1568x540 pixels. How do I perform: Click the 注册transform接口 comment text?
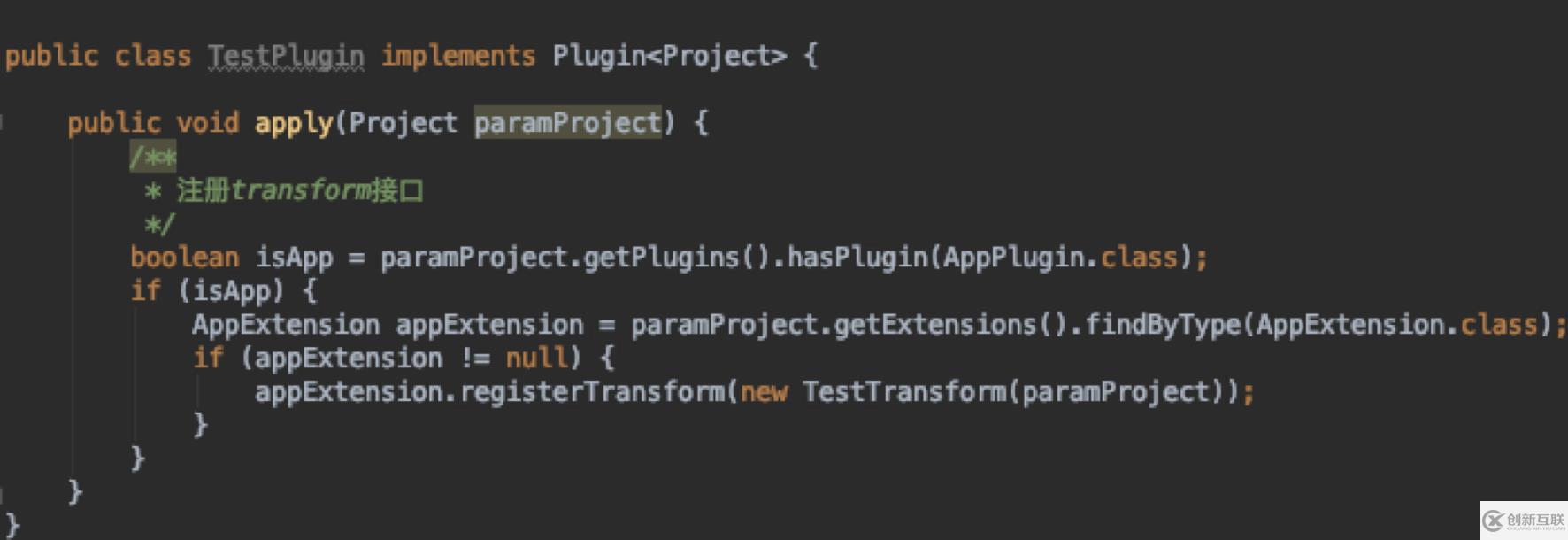coord(300,190)
